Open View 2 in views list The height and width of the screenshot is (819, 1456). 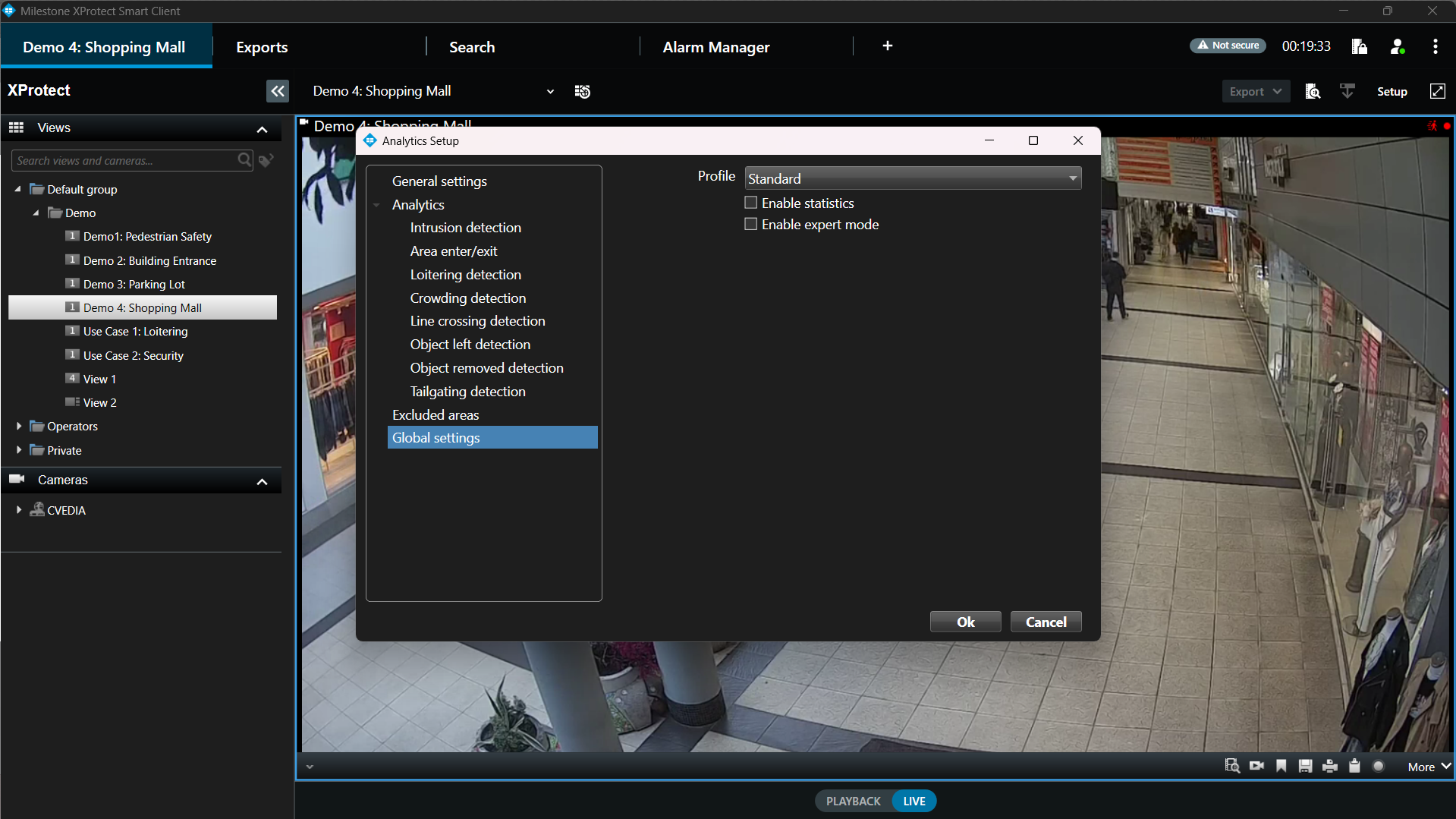(99, 402)
